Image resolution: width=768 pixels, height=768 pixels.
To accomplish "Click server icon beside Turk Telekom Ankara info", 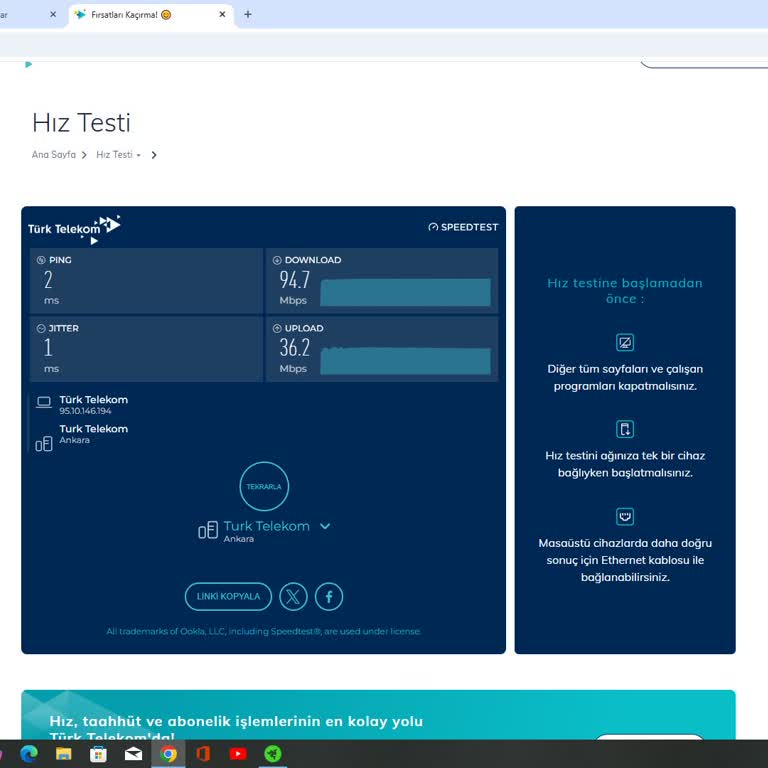I will [x=44, y=444].
